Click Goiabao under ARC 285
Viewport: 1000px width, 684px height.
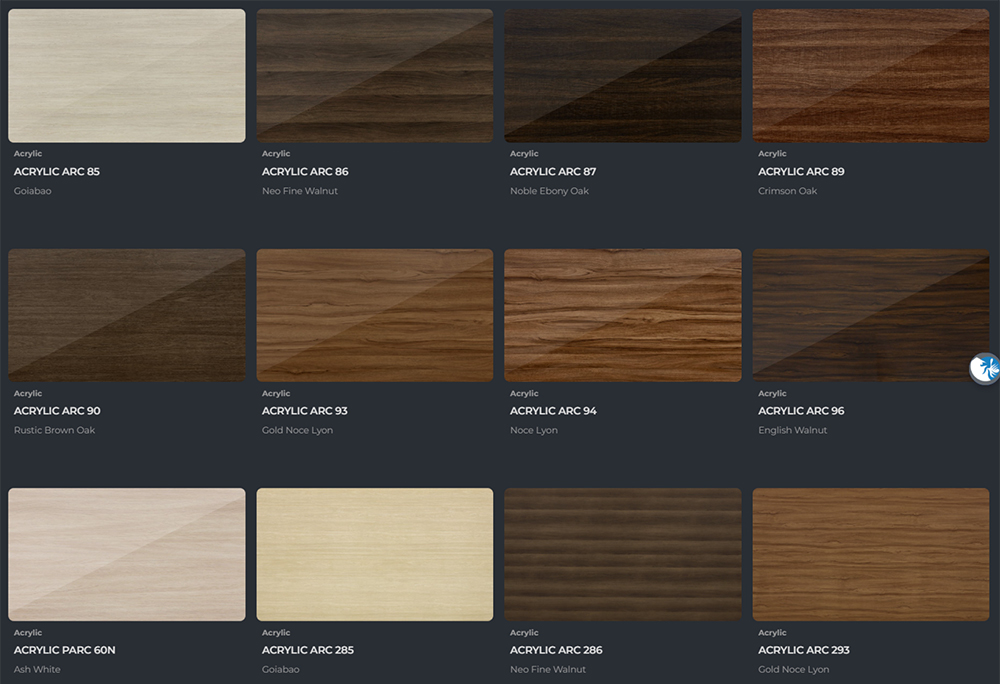[281, 669]
